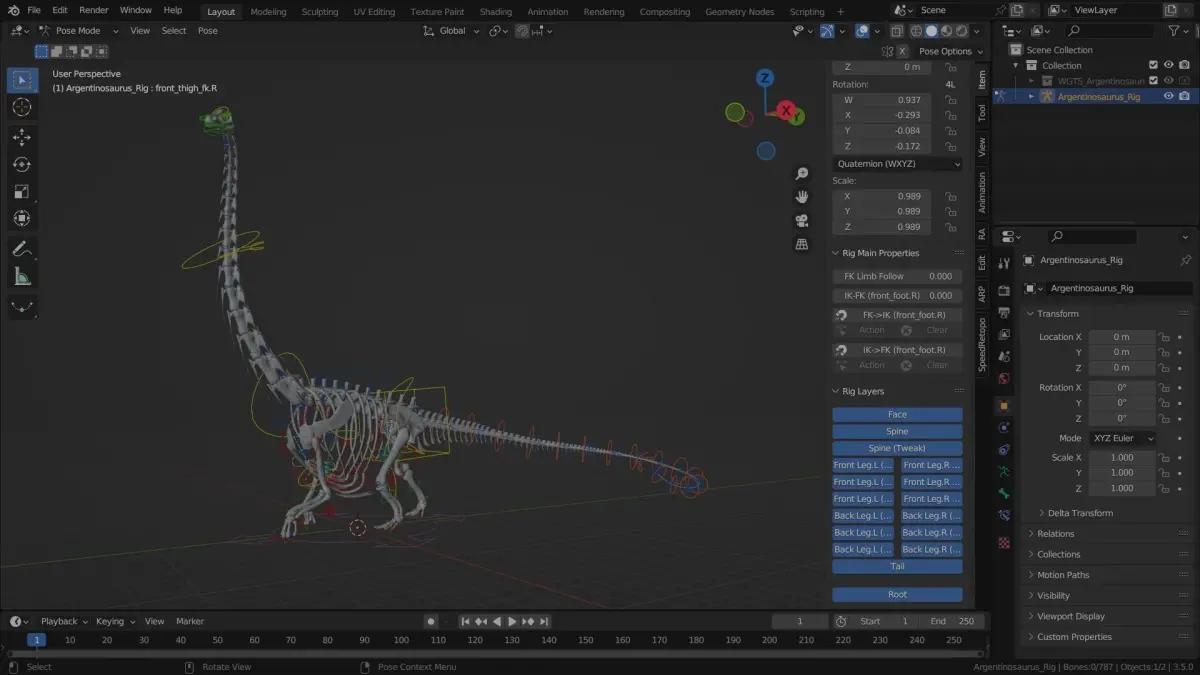This screenshot has width=1200, height=675.
Task: Adjust the IK-FK (front_foot.R) slider
Action: [897, 296]
